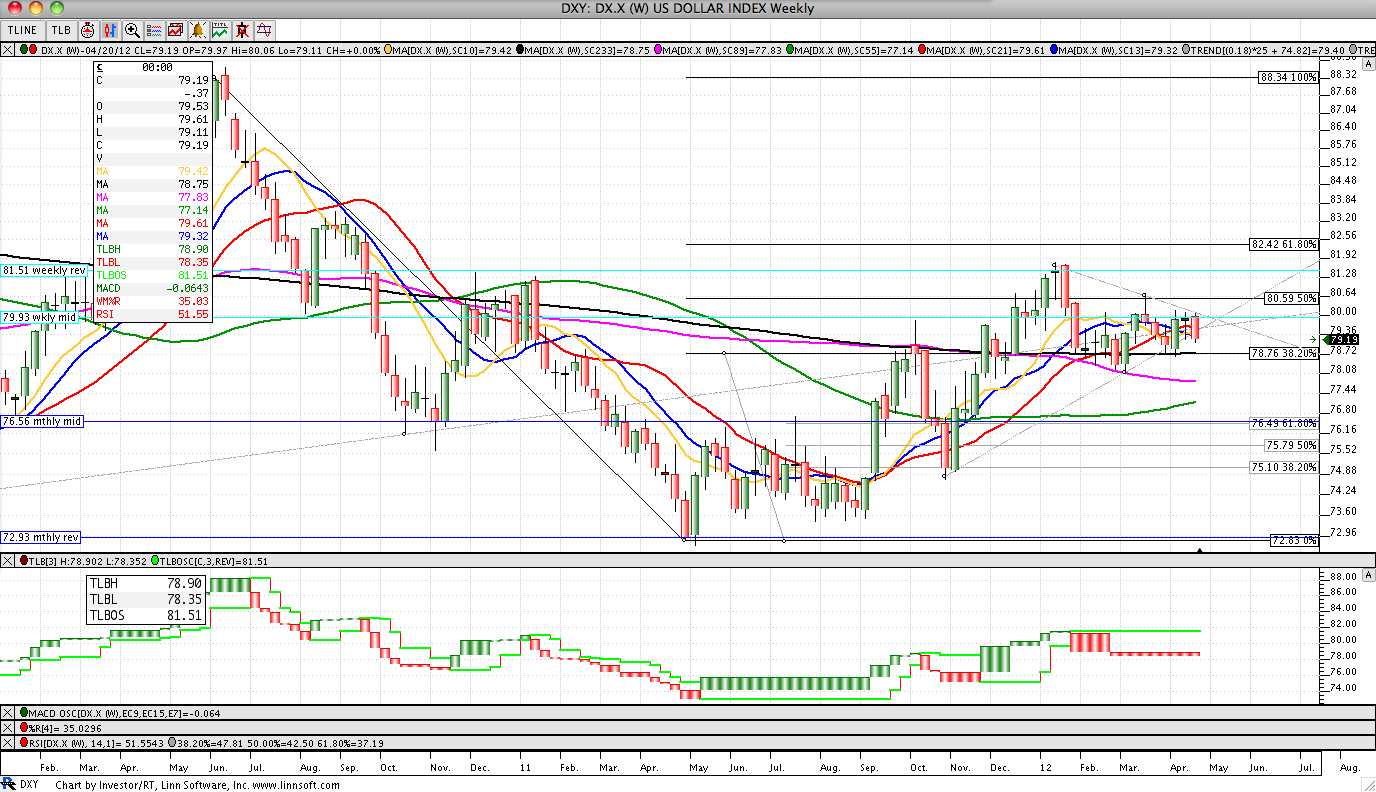Close the TLB pane X box

[x=8, y=561]
